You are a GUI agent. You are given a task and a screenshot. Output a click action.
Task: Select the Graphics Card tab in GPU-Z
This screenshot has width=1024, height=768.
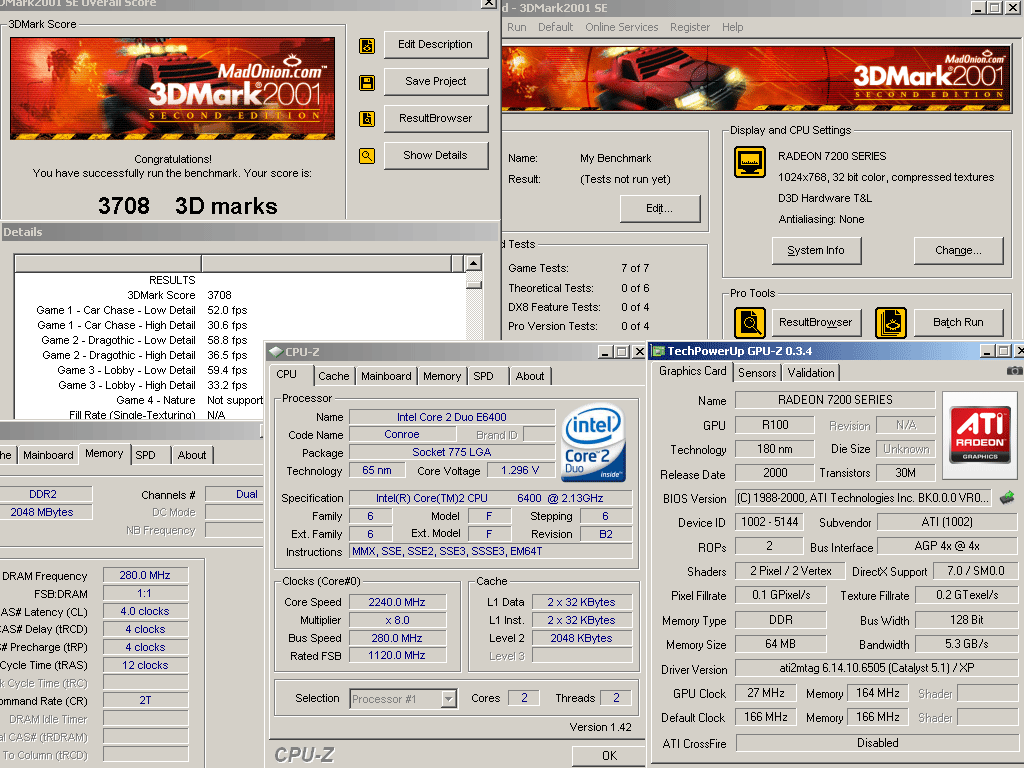click(692, 372)
